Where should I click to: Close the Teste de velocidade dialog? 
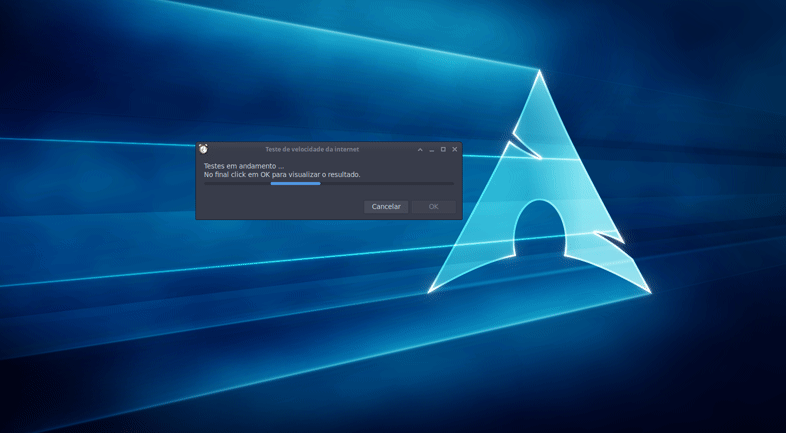coord(455,149)
